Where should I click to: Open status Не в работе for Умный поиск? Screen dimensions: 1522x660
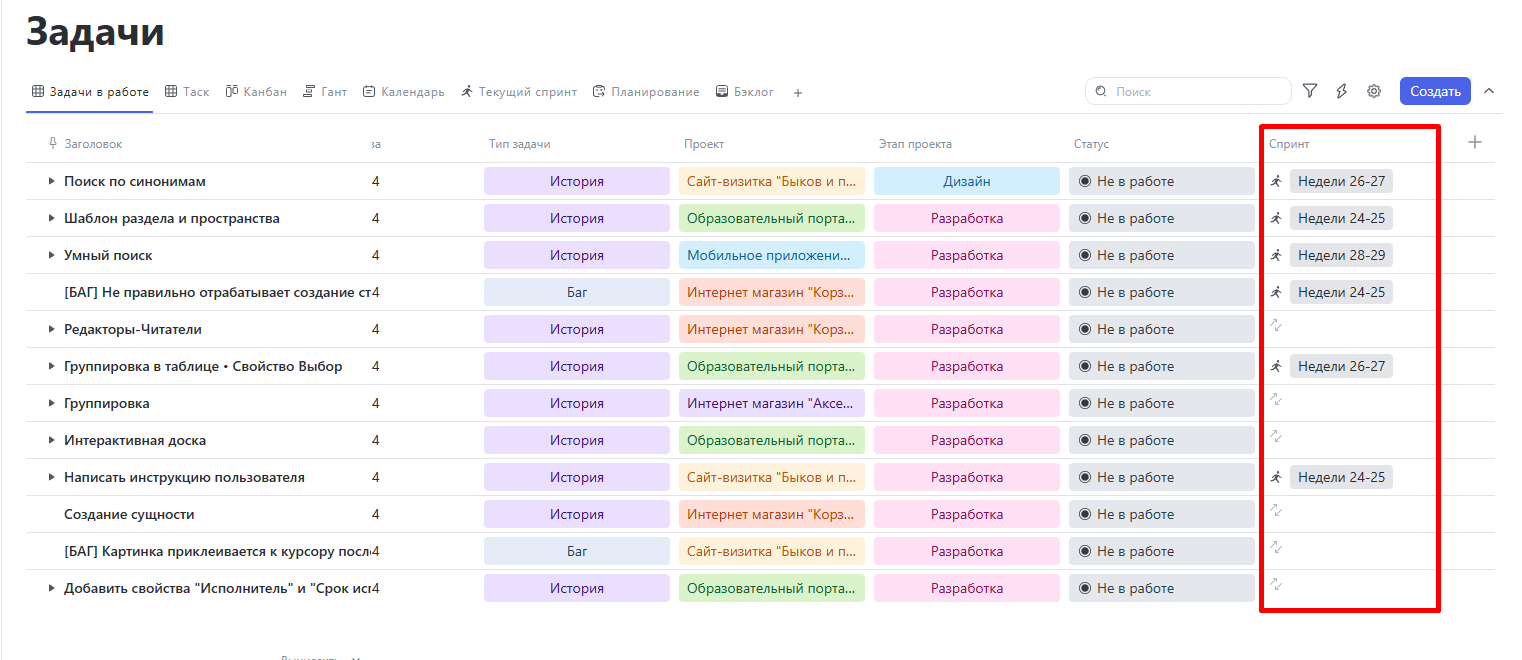click(1161, 255)
